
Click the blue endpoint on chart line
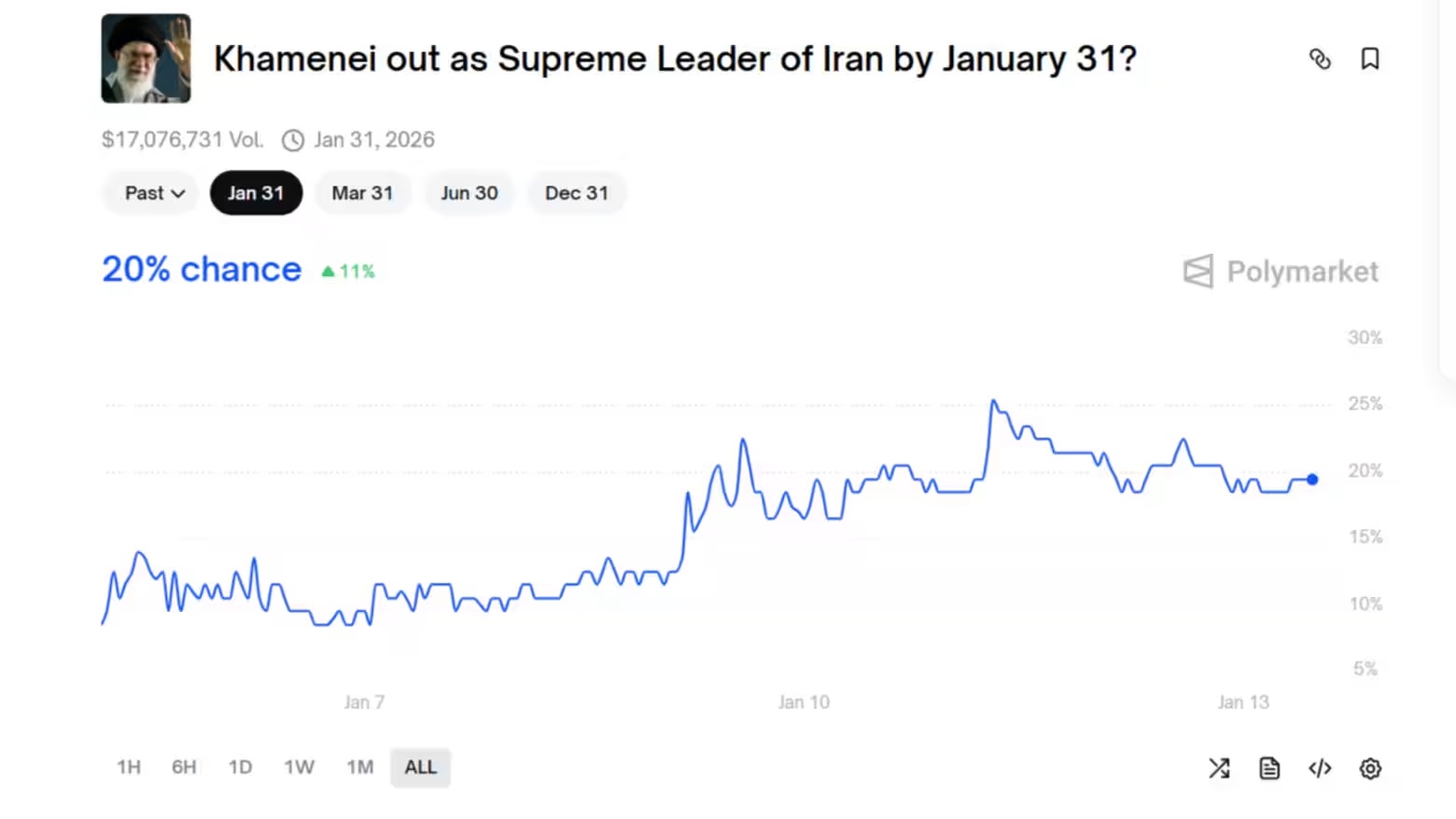click(1312, 479)
